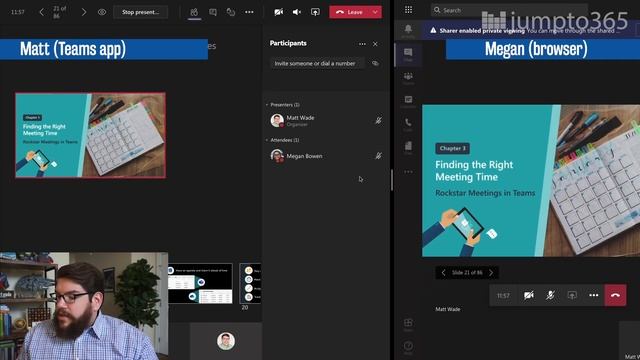Click Slide 21 of 86 label
The image size is (640, 360).
467,273
